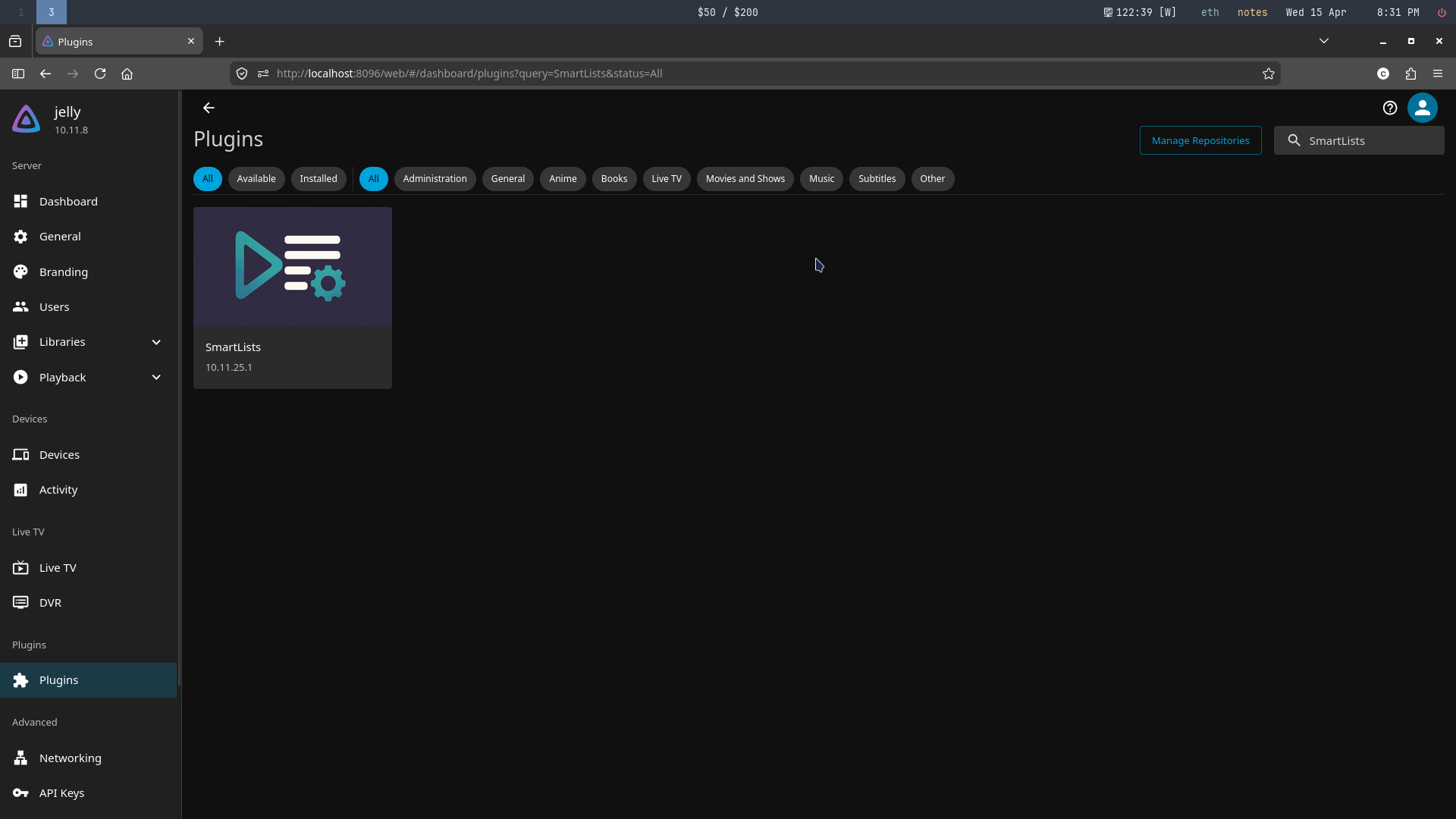Click the SmartLists search field
The width and height of the screenshot is (1456, 819).
[x=1359, y=140]
